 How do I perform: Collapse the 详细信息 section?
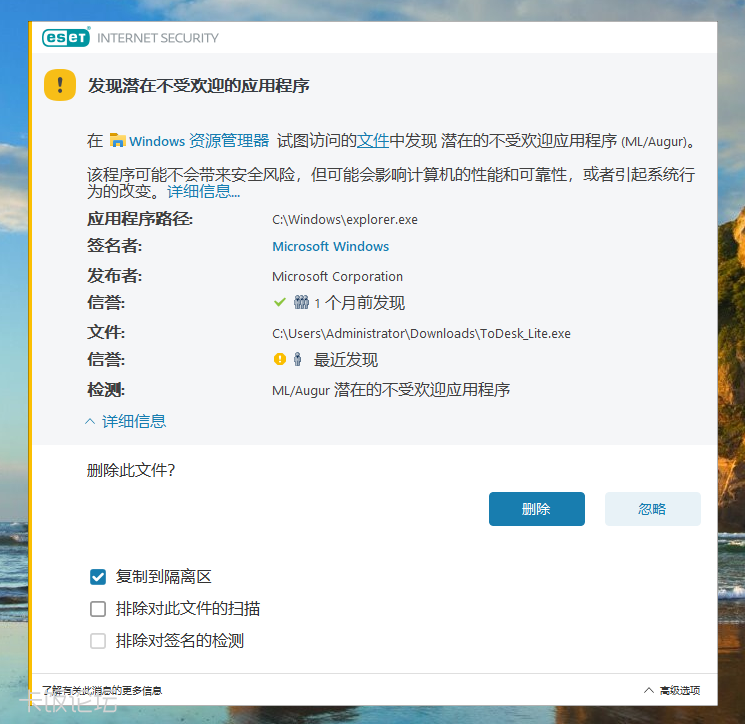(x=125, y=421)
